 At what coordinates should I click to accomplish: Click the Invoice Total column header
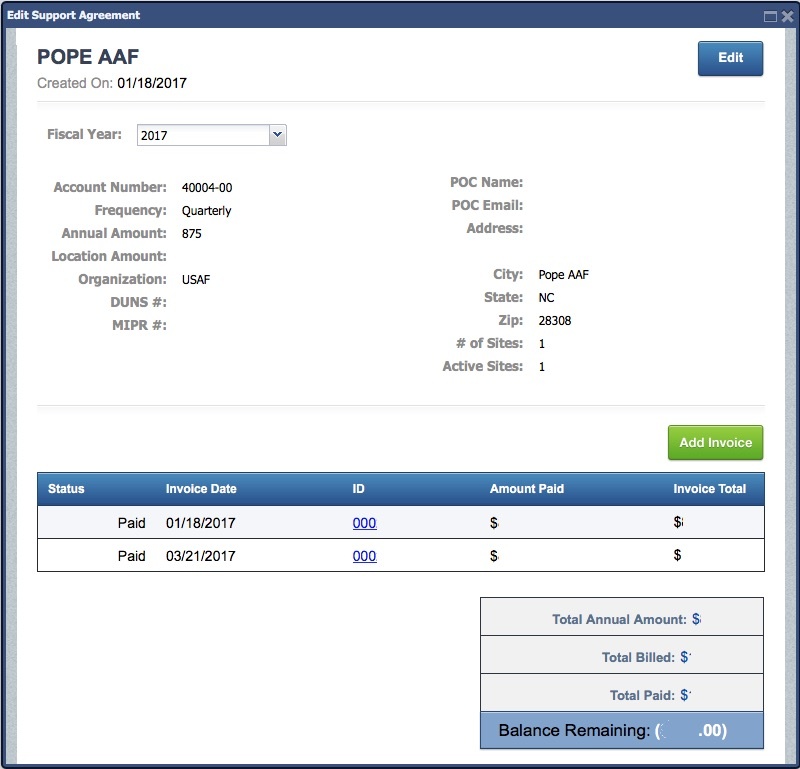point(709,489)
